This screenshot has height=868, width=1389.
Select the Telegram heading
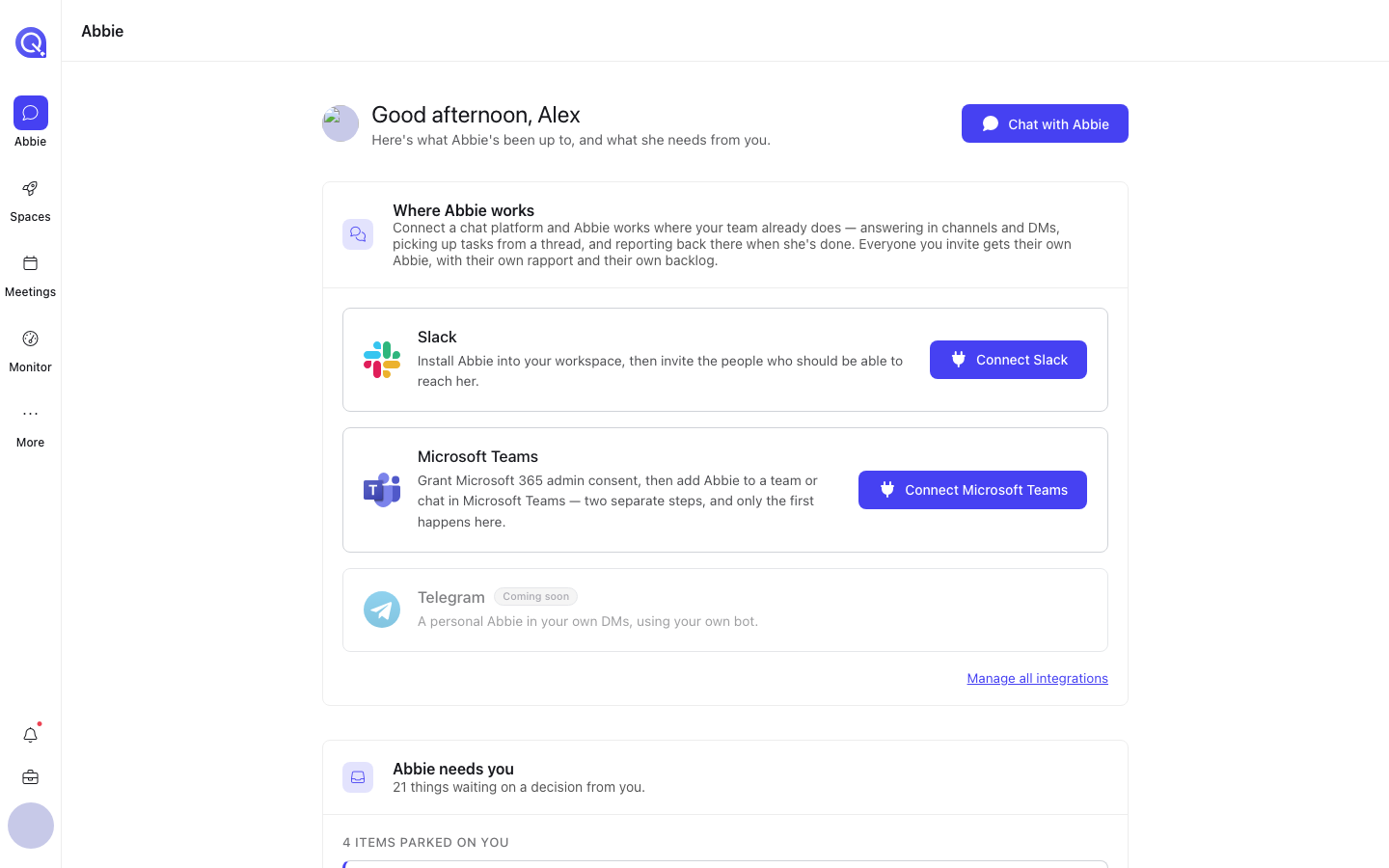point(450,597)
